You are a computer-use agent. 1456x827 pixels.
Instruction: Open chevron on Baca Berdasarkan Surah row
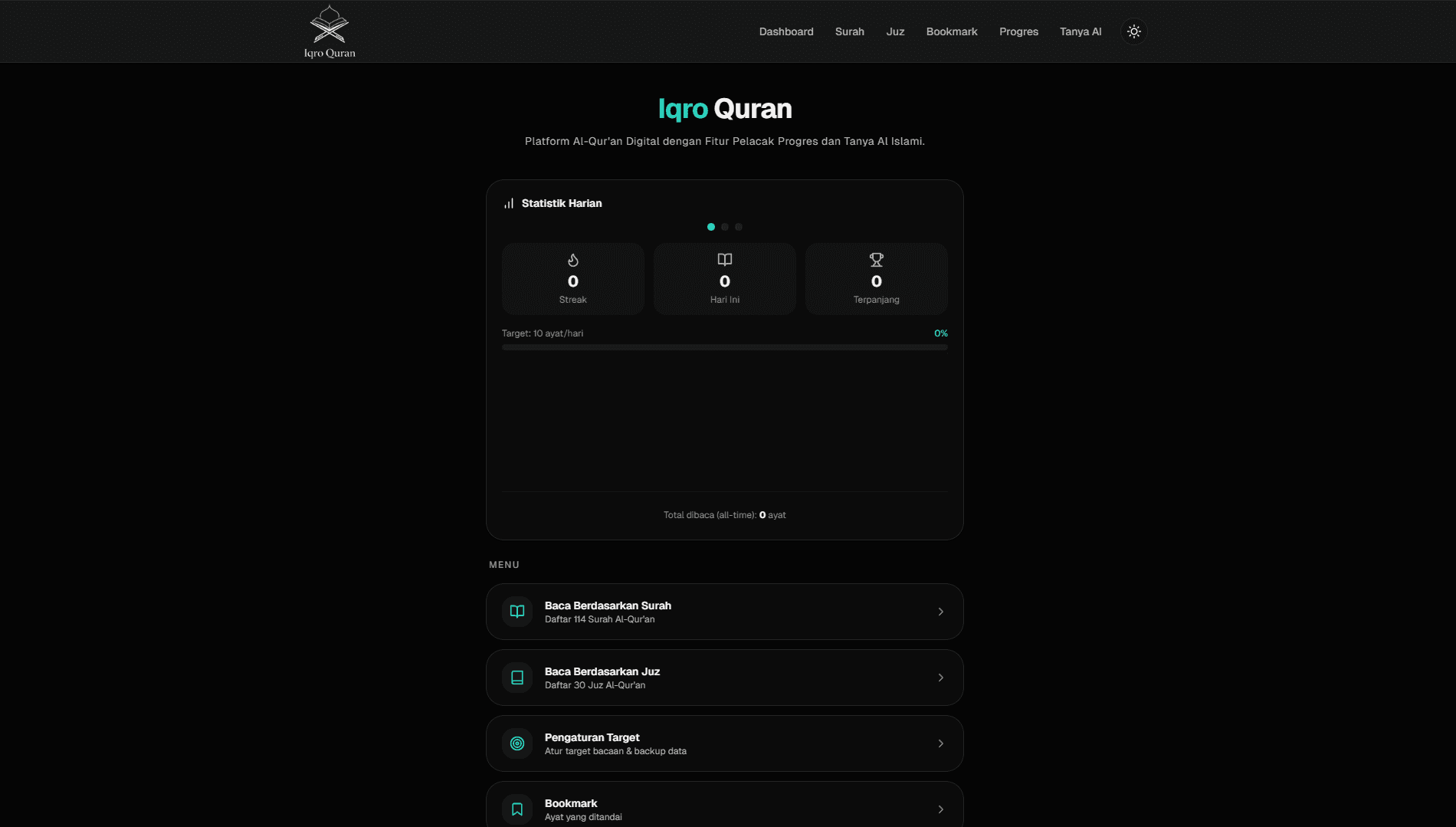(940, 612)
